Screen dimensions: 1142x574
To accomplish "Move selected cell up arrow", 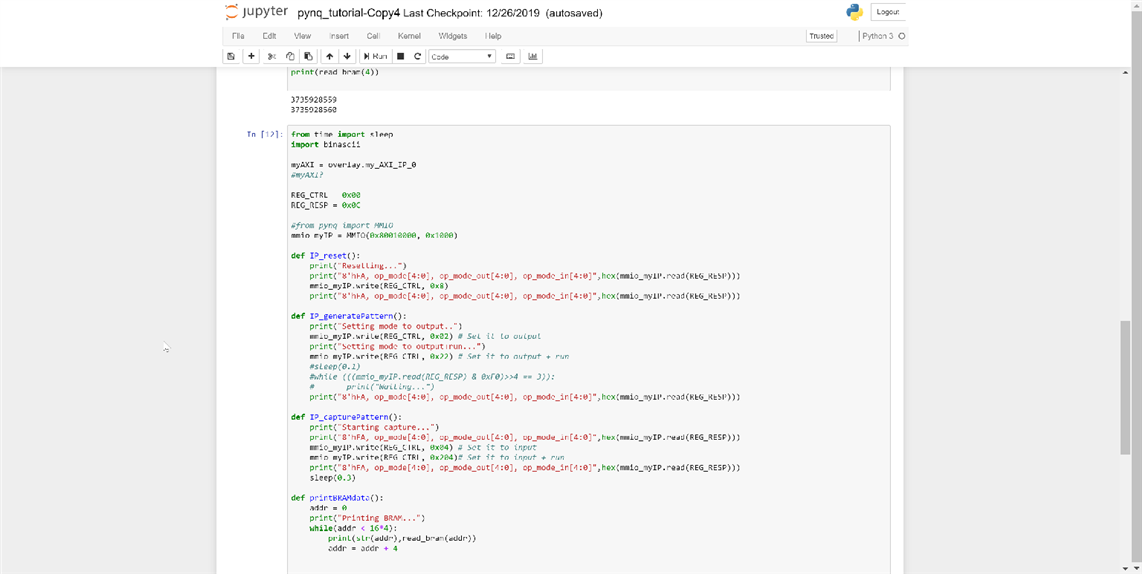I will click(x=329, y=57).
